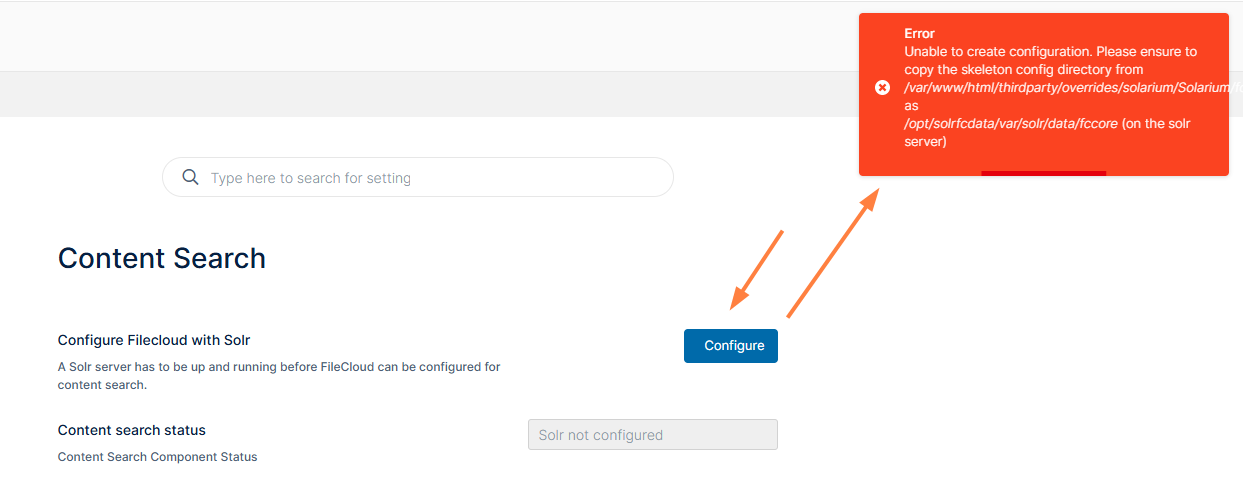This screenshot has width=1243, height=489.
Task: Click 'Content Search Component Status' description
Action: [x=157, y=457]
